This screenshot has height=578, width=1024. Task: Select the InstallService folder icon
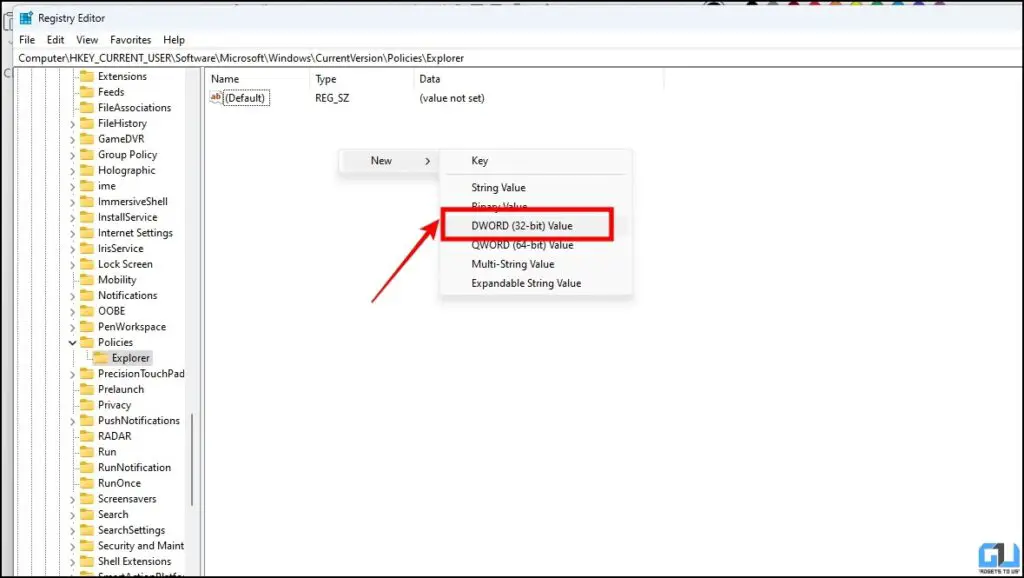87,217
